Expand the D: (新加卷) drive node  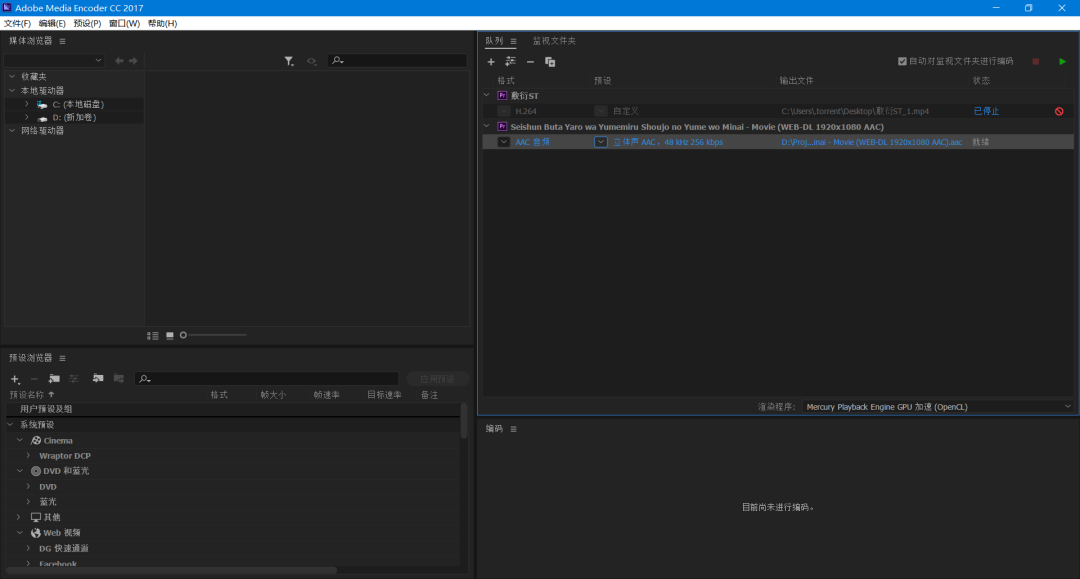[x=27, y=117]
